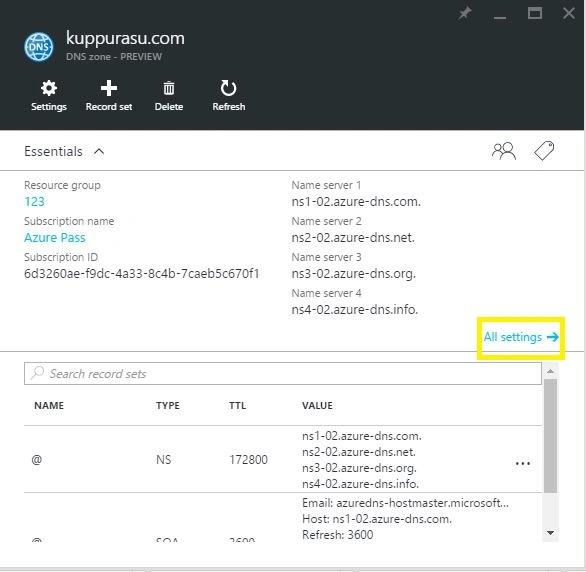Select the SOA record row with hostmaster email
The height and width of the screenshot is (572, 586).
click(283, 518)
